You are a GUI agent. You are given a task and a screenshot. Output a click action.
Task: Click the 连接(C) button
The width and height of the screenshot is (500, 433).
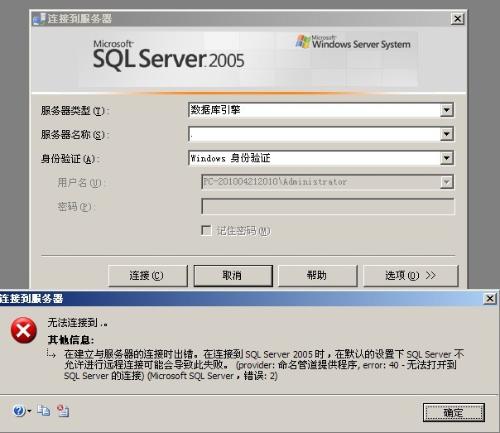(148, 276)
